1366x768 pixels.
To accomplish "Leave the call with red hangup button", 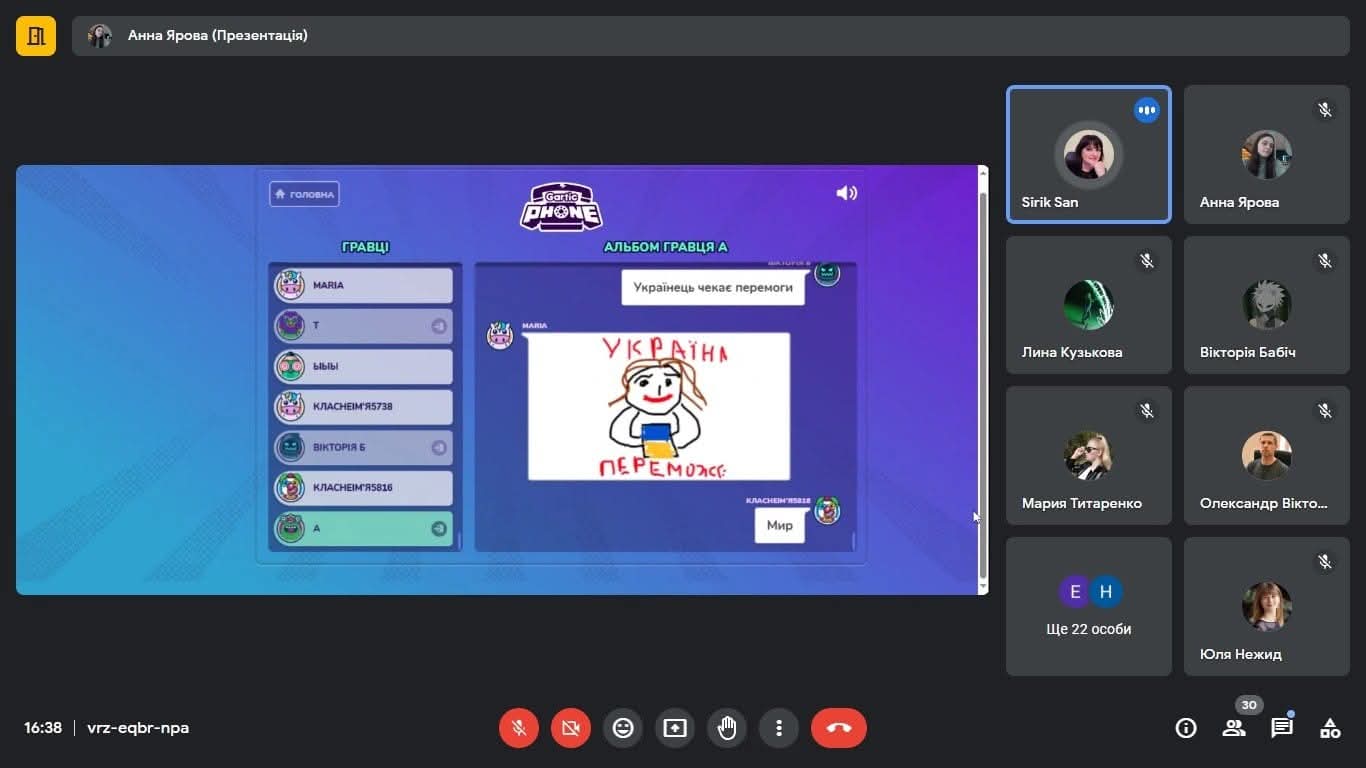I will pyautogui.click(x=838, y=728).
